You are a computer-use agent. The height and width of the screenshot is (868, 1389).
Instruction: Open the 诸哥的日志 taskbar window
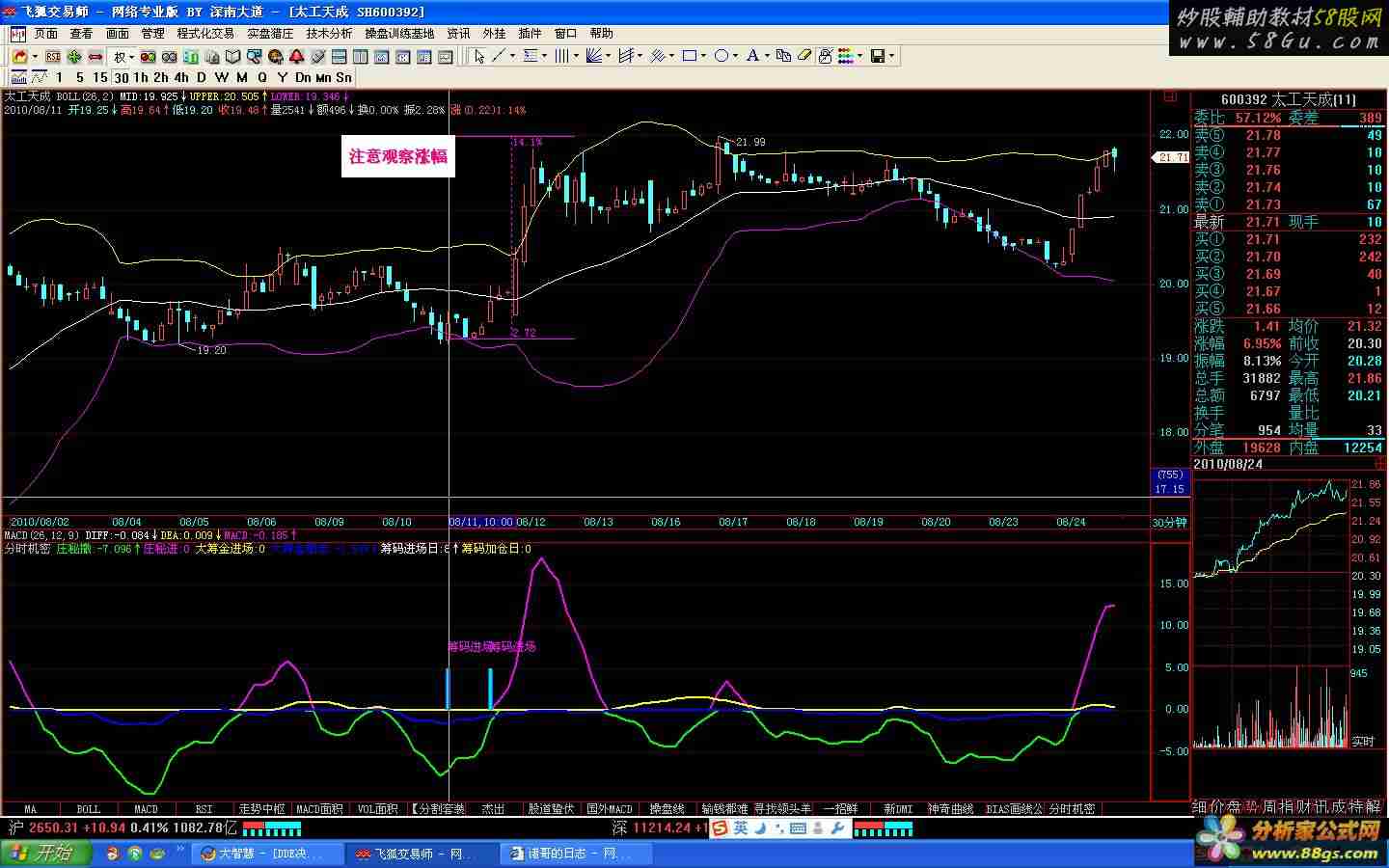pos(577,854)
